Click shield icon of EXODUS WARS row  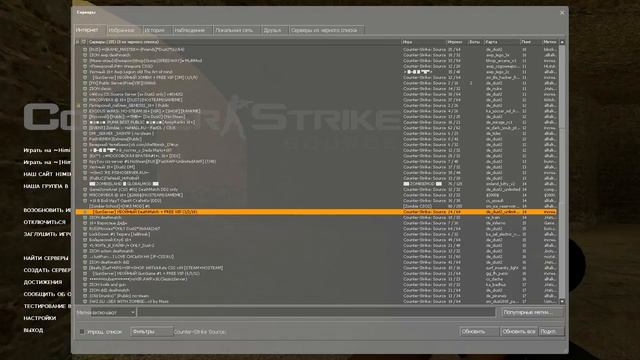(x=85, y=111)
